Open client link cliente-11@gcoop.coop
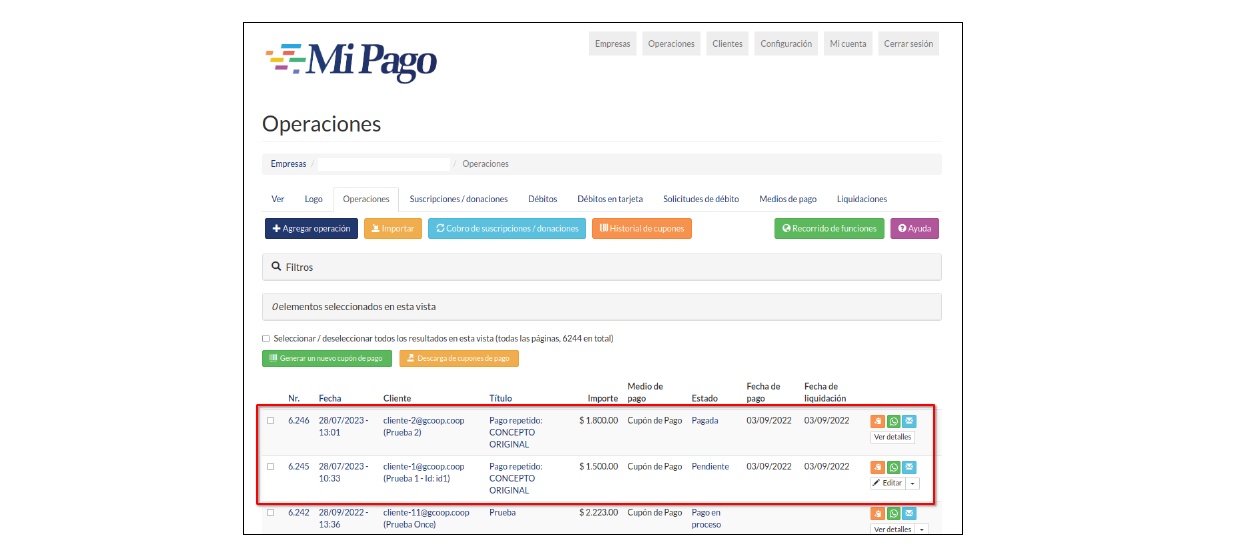The width and height of the screenshot is (1242, 557). point(426,513)
